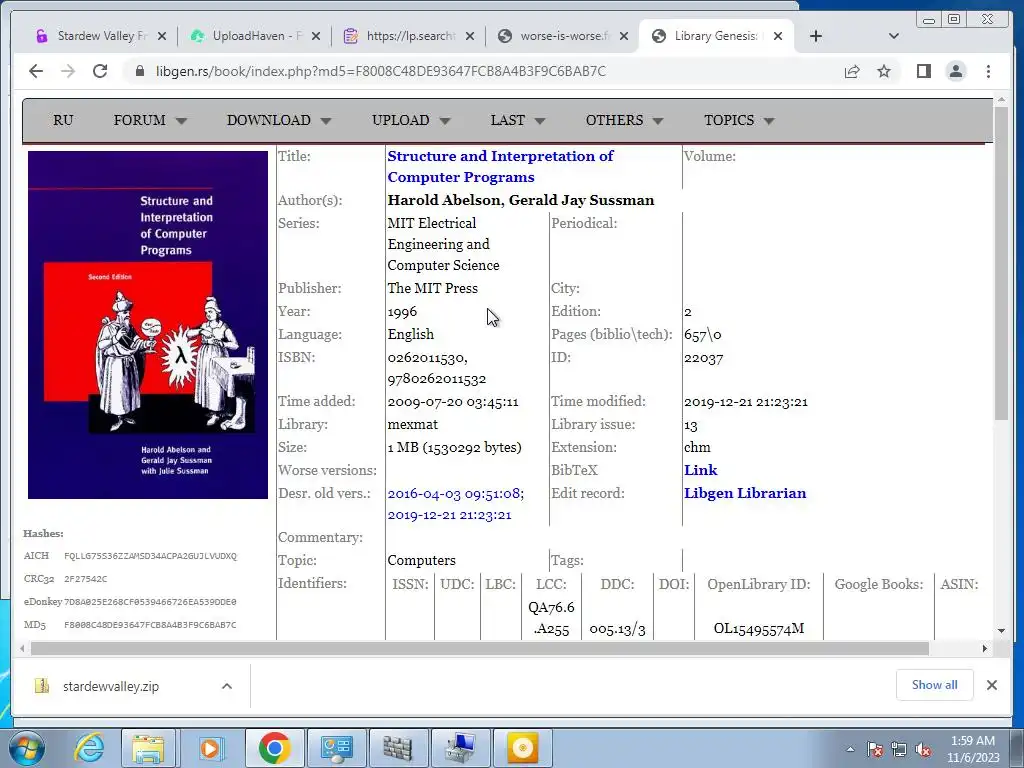Image resolution: width=1024 pixels, height=768 pixels.
Task: Go back to previous page
Action: pos(36,71)
